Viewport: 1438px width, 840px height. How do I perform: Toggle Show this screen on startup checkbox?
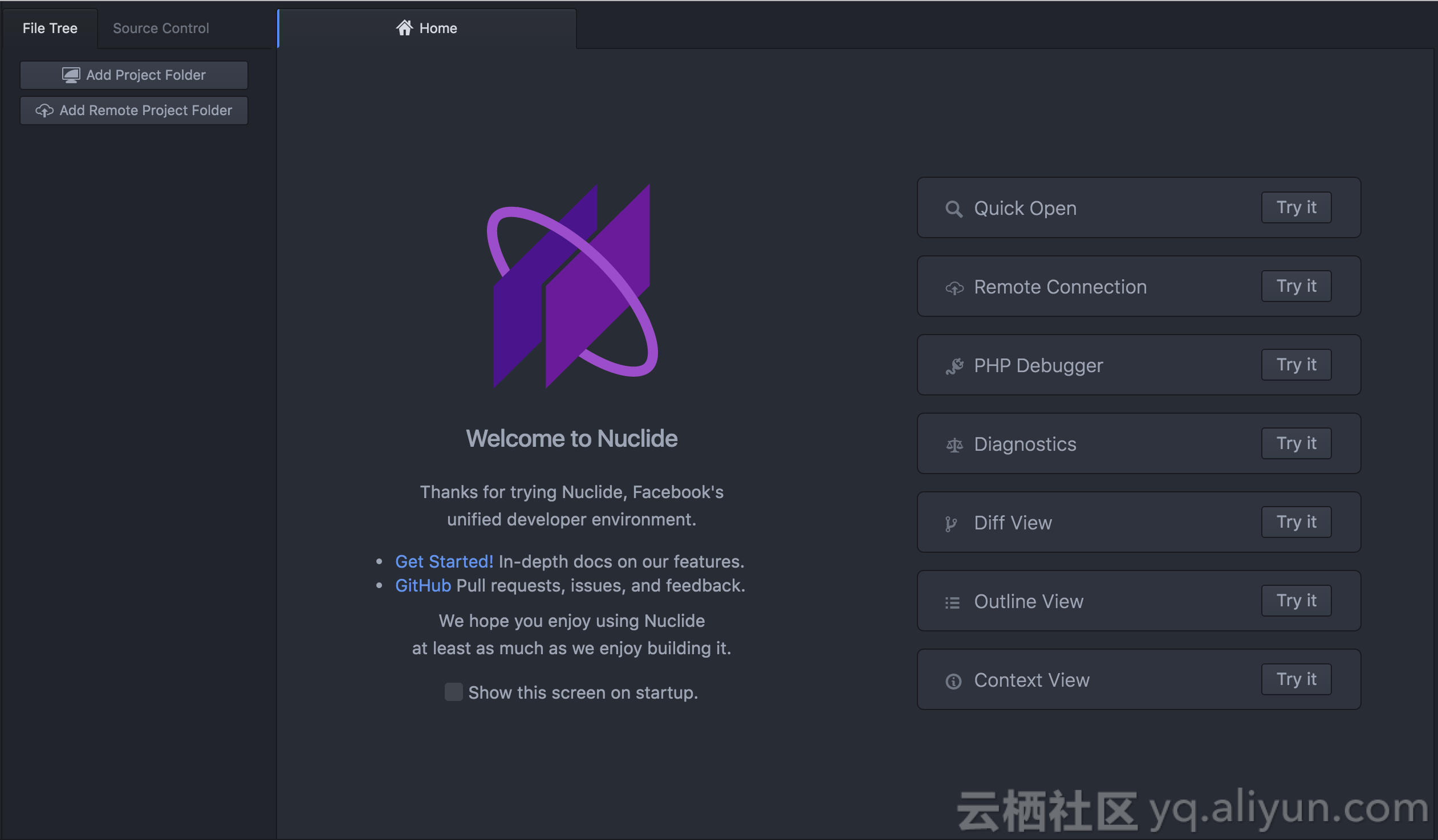tap(453, 692)
